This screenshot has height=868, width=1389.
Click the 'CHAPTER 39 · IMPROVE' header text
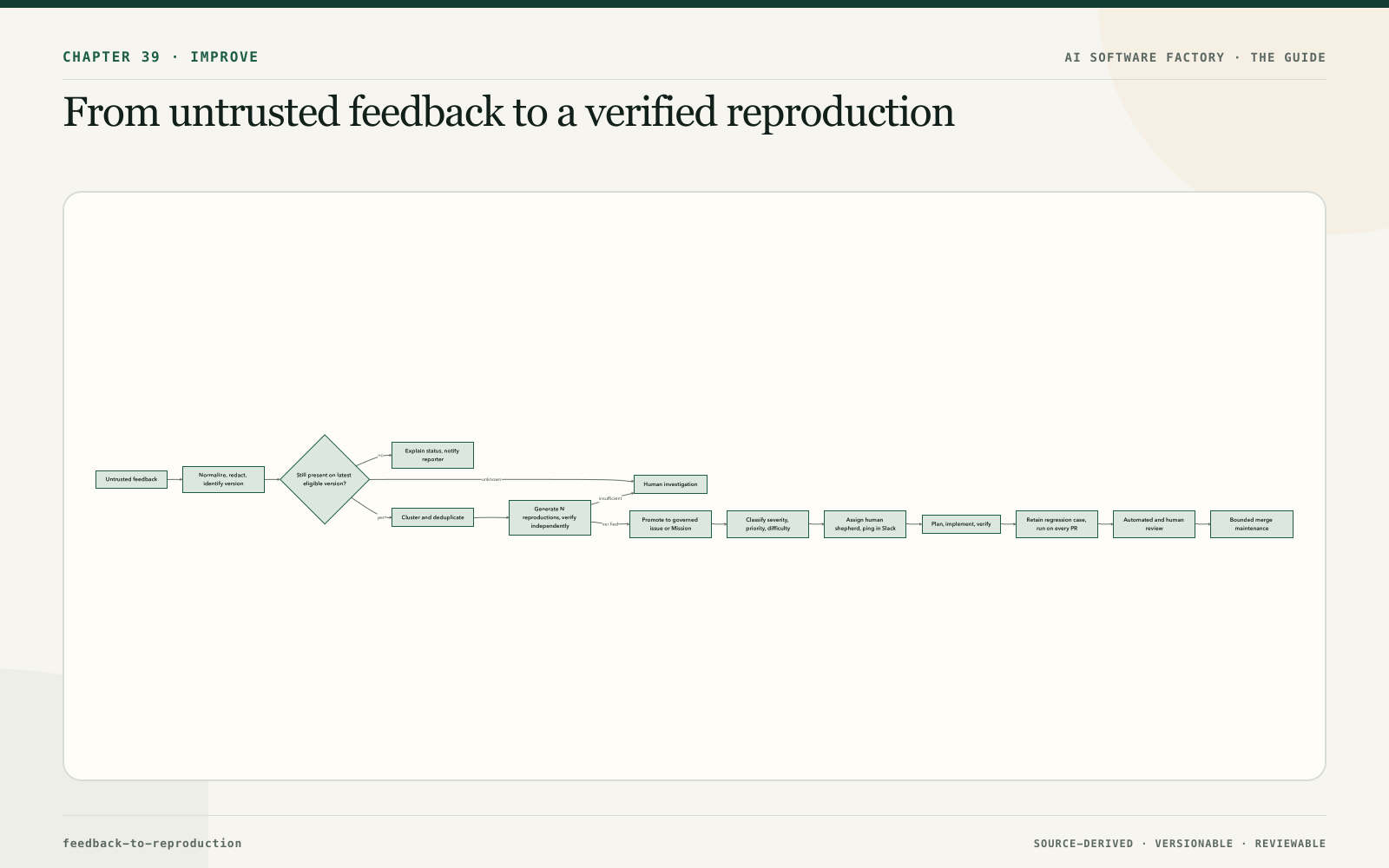tap(161, 57)
